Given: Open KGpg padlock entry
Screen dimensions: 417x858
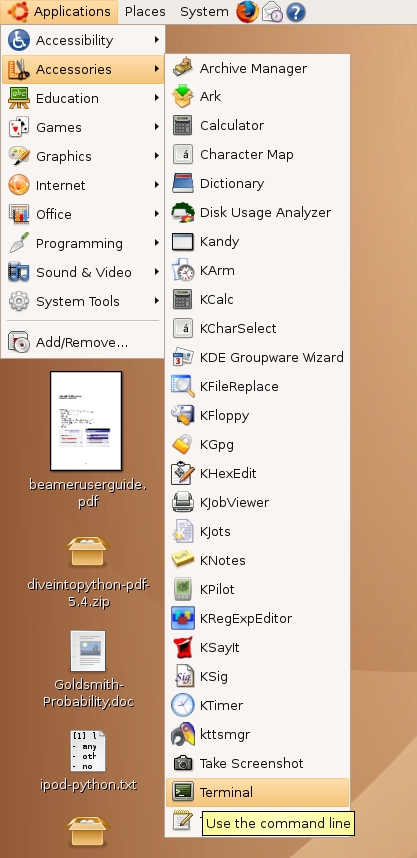Looking at the screenshot, I should point(257,444).
